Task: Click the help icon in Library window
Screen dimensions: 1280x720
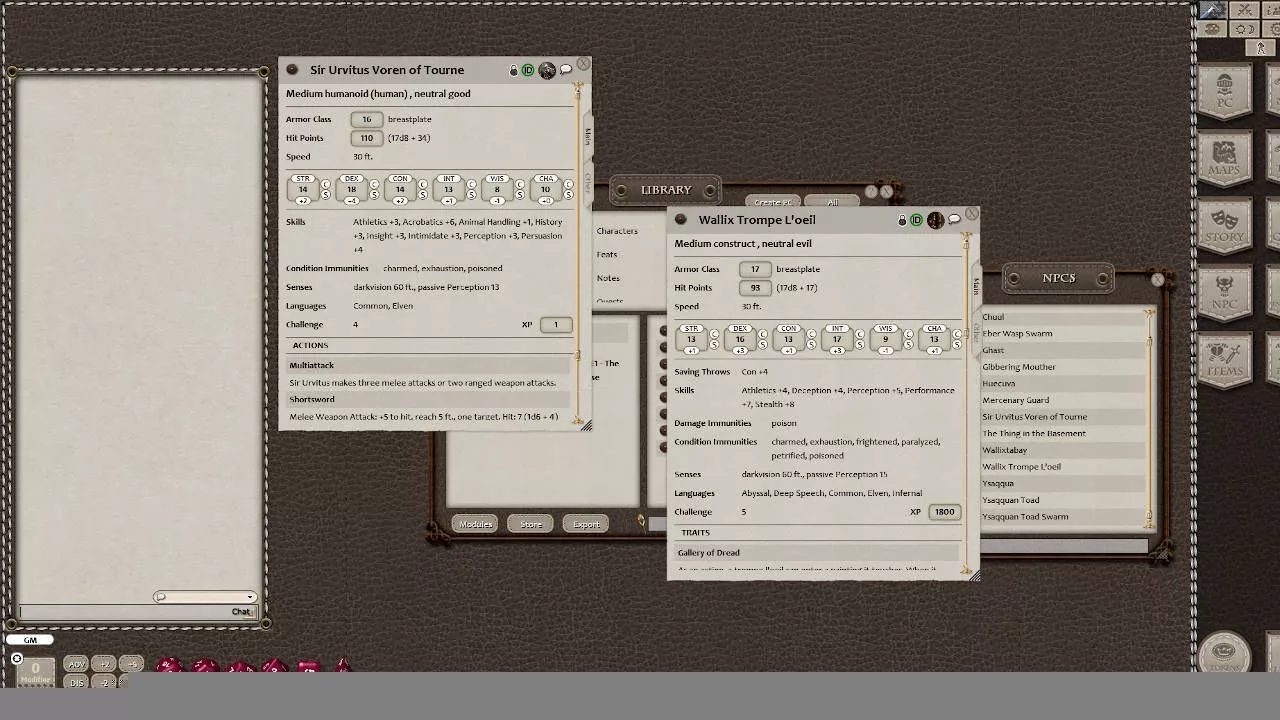Action: coord(871,191)
